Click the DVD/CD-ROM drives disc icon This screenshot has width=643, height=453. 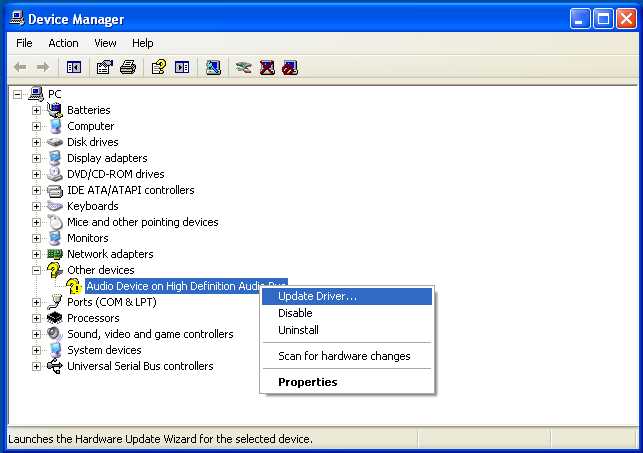(55, 174)
